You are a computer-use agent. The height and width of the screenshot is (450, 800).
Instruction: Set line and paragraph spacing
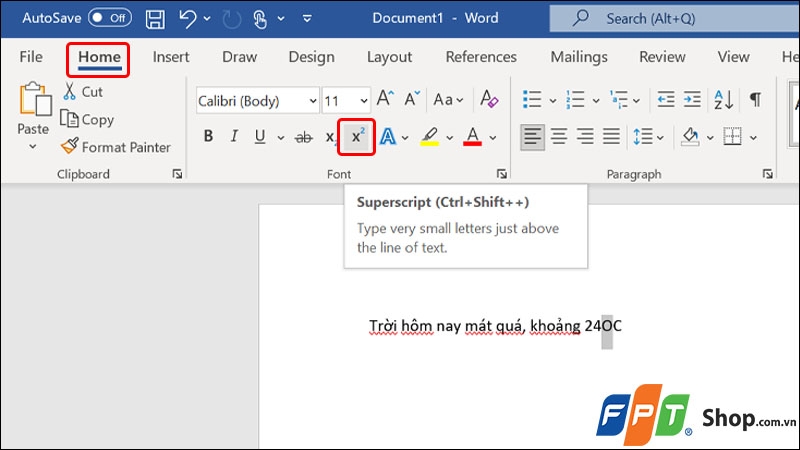point(642,137)
